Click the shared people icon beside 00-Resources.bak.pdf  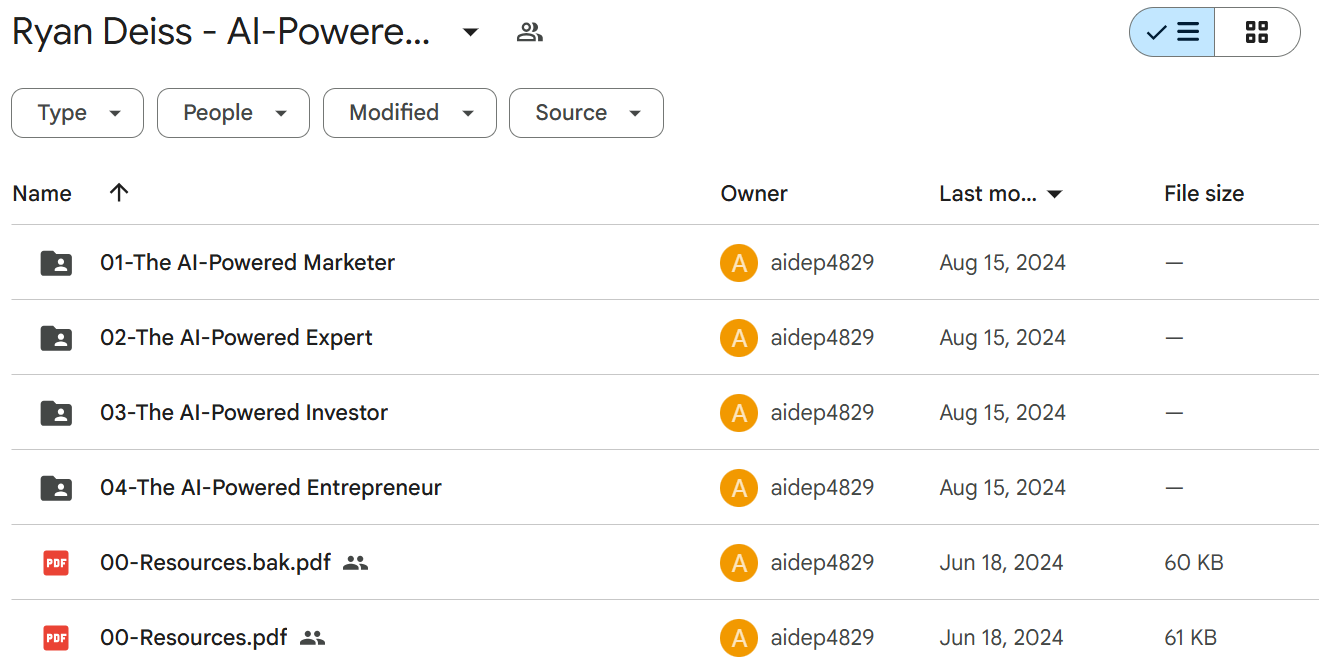(355, 563)
